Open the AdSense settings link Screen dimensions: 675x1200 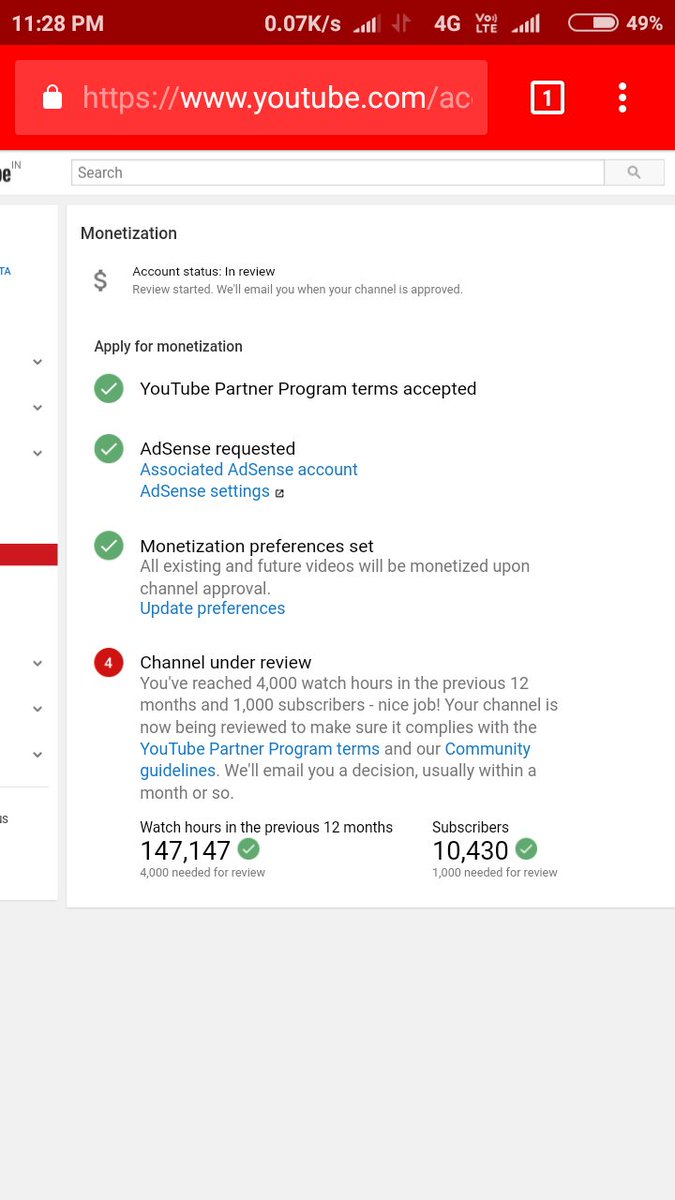point(205,491)
